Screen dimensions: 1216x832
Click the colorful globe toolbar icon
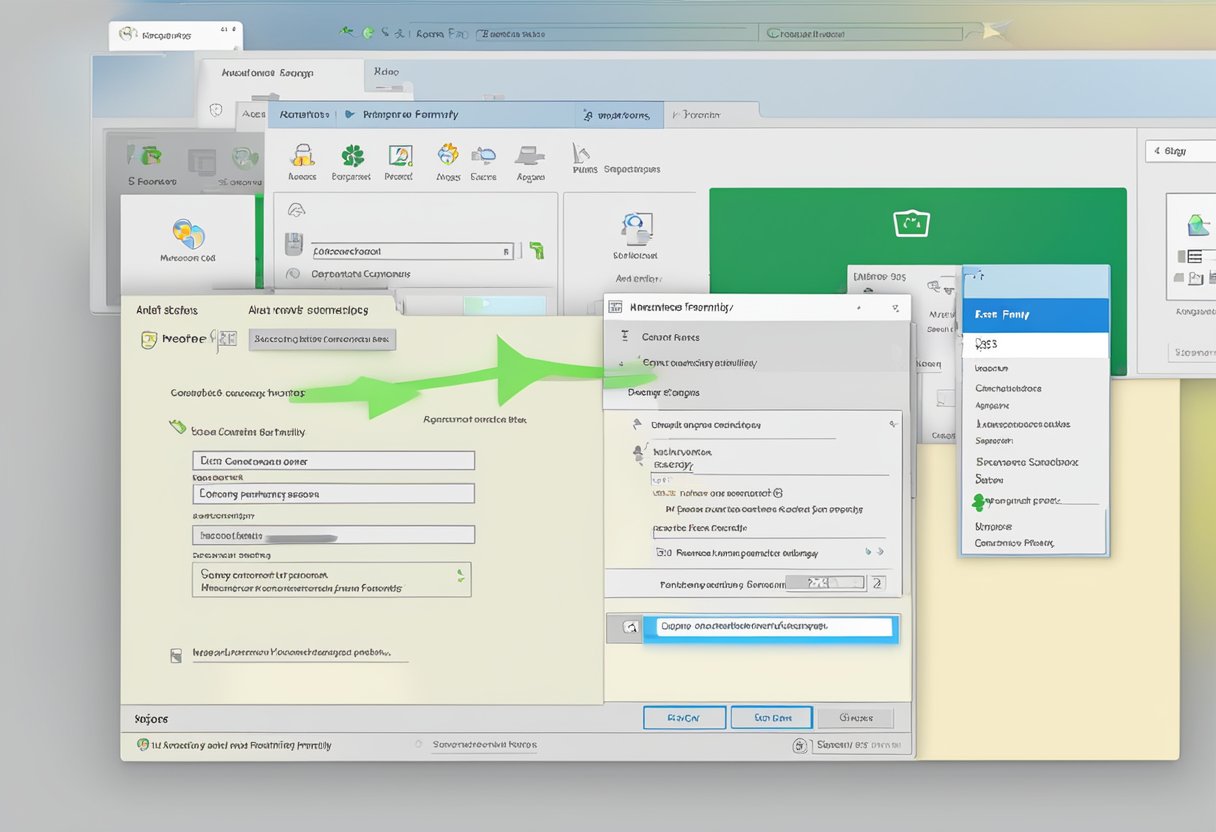pyautogui.click(x=449, y=154)
